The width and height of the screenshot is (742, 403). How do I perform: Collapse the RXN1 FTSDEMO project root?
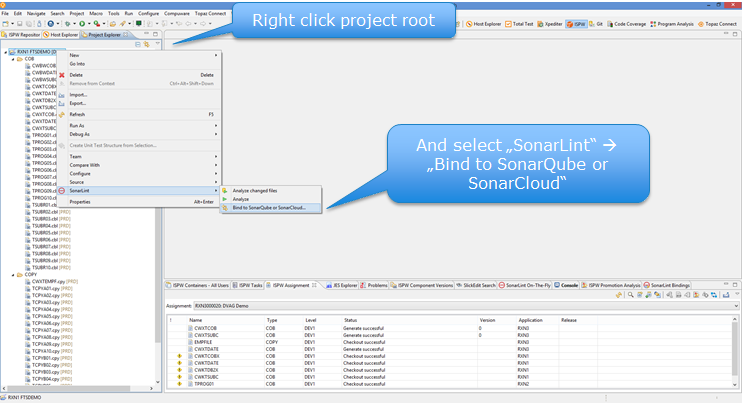[6, 52]
